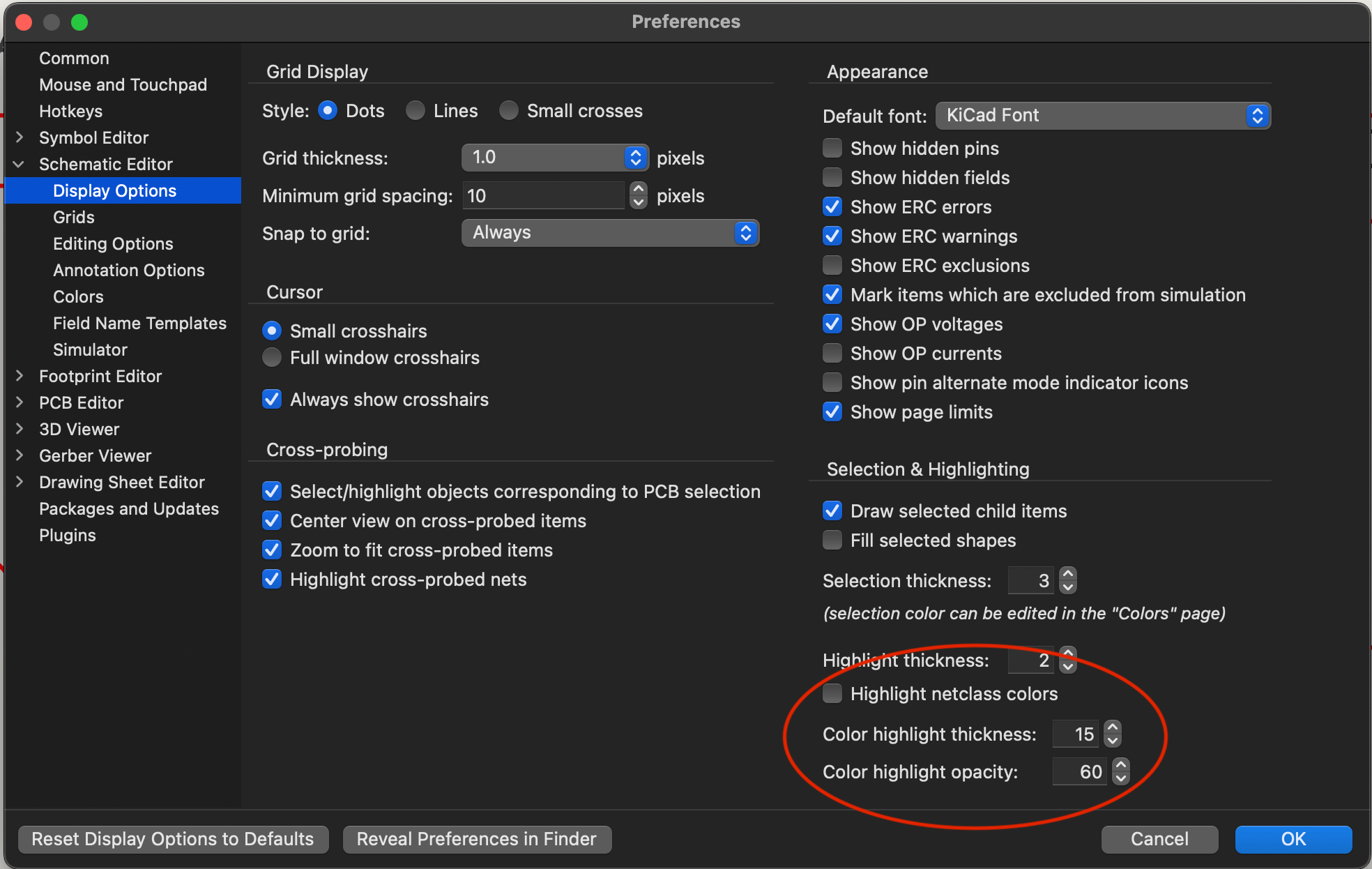Toggle Highlight cross-probed nets checkbox
The image size is (1372, 869).
tap(272, 579)
